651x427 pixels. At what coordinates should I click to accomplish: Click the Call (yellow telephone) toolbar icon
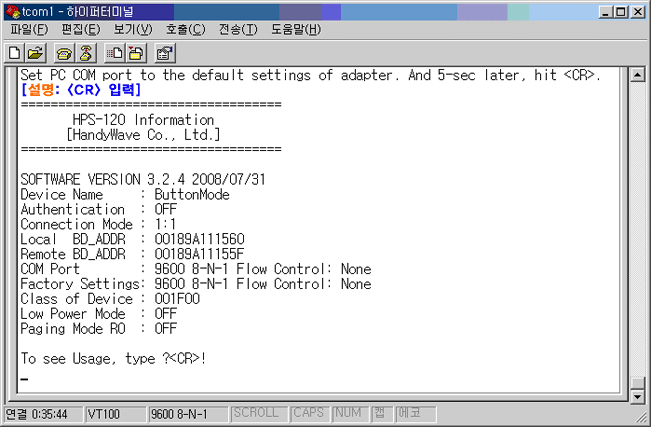coord(64,53)
